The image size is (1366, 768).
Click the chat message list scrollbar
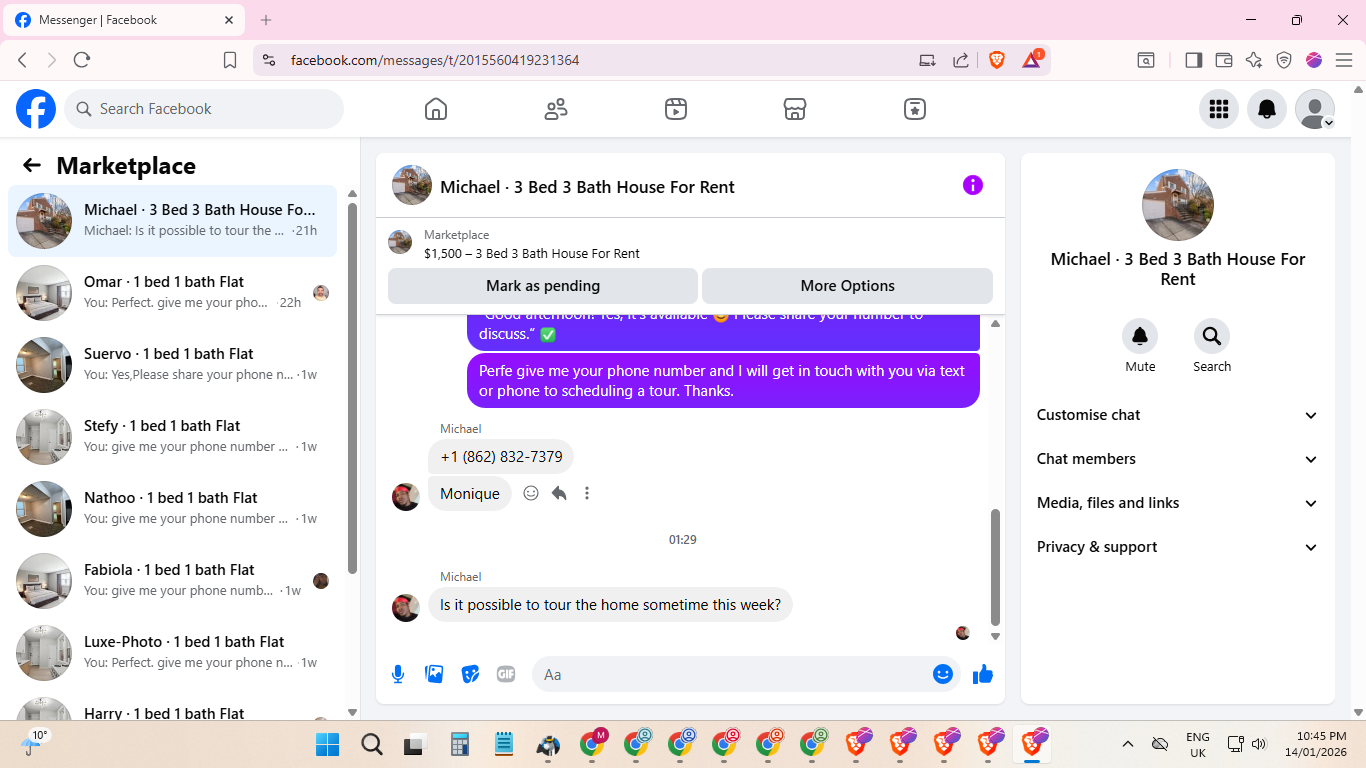click(995, 567)
